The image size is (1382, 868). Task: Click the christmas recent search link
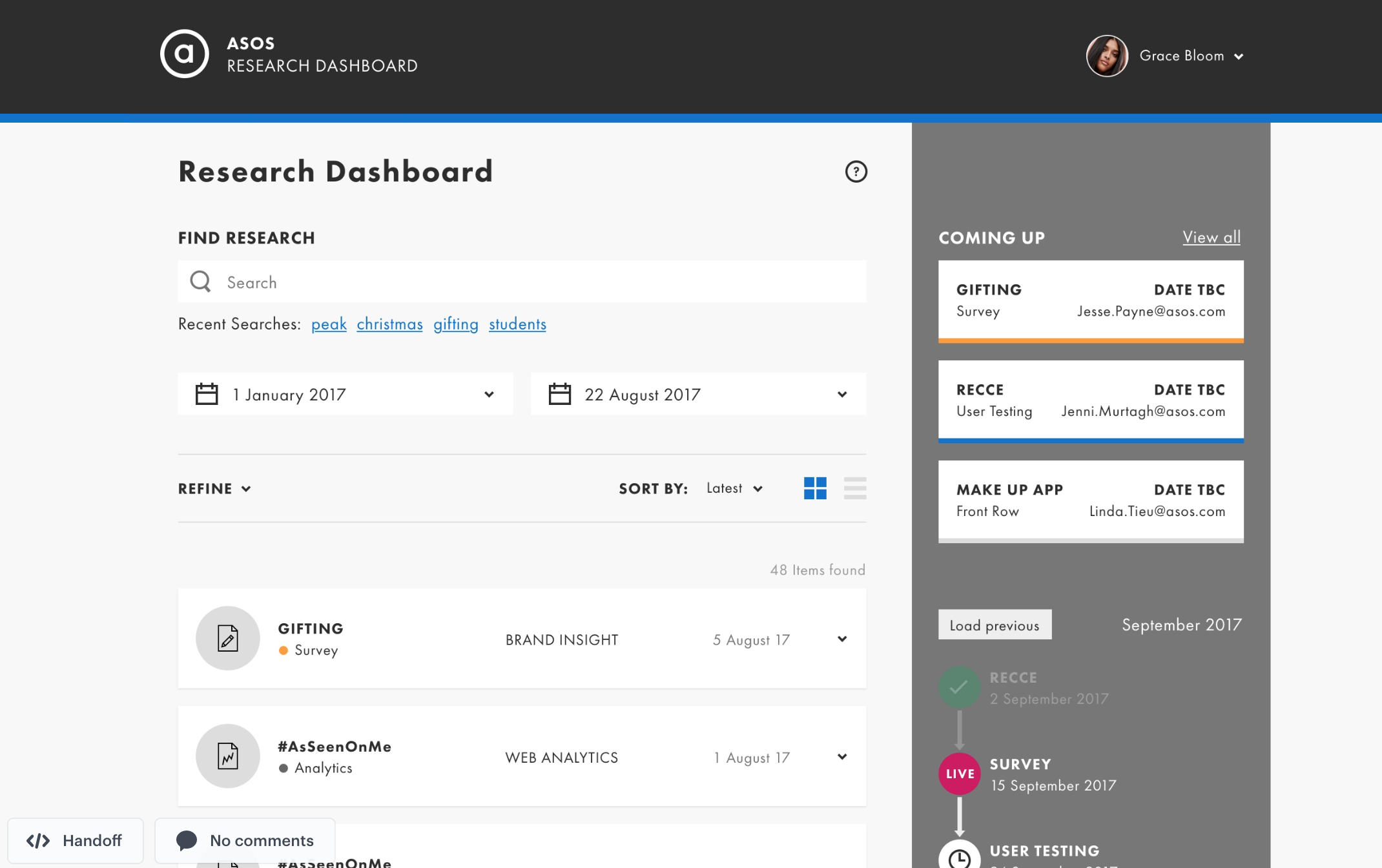[x=389, y=324]
